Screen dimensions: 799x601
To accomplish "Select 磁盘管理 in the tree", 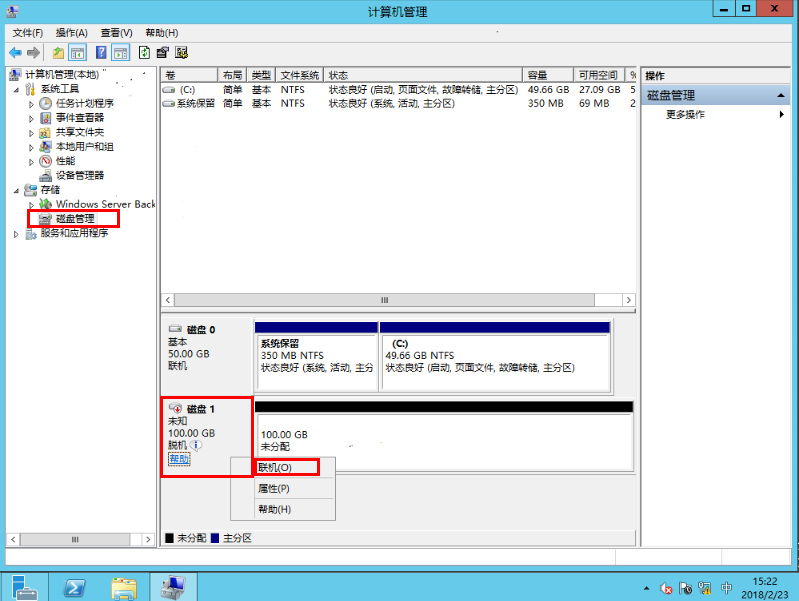I will 75,219.
